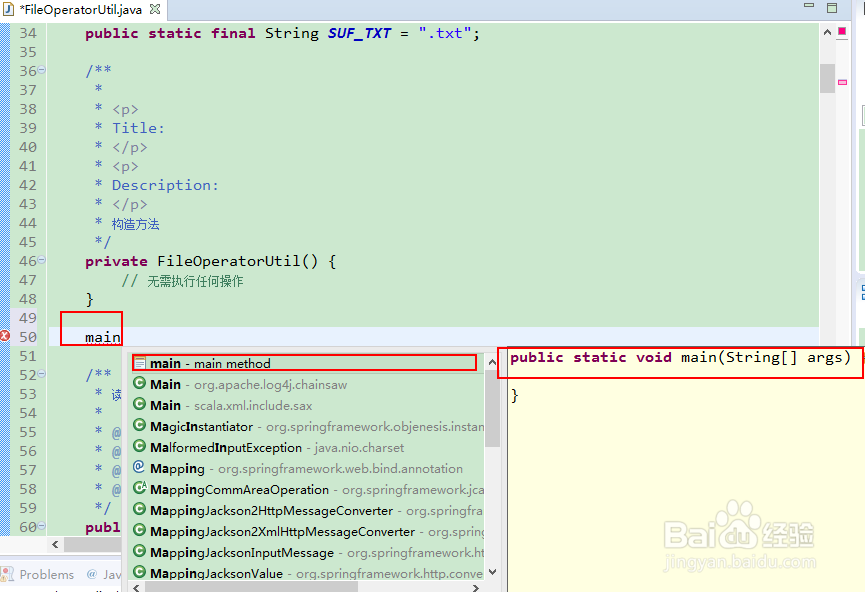Collapse the constructor fold at line 46

pyautogui.click(x=42, y=260)
